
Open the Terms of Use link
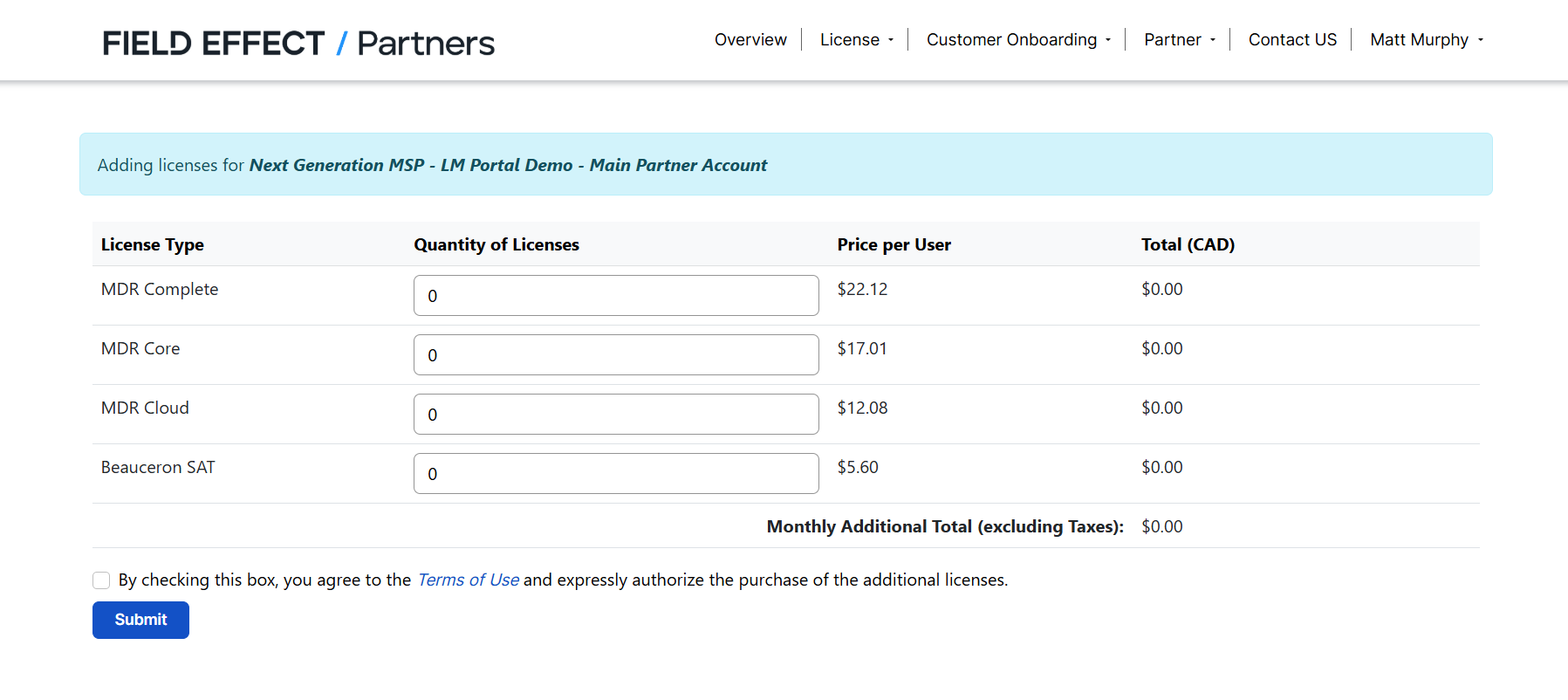[x=469, y=580]
